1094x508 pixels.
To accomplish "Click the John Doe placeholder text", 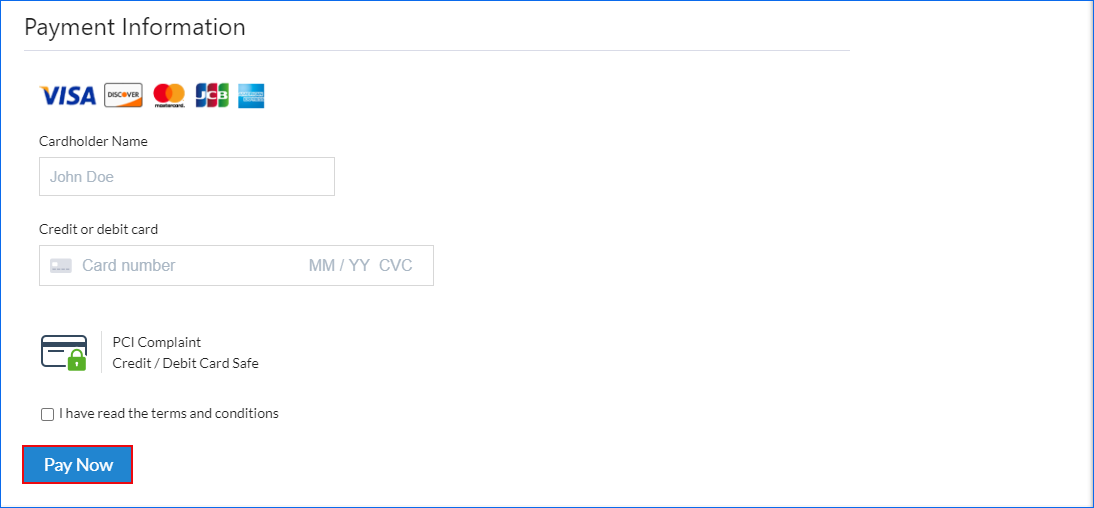I will [82, 177].
